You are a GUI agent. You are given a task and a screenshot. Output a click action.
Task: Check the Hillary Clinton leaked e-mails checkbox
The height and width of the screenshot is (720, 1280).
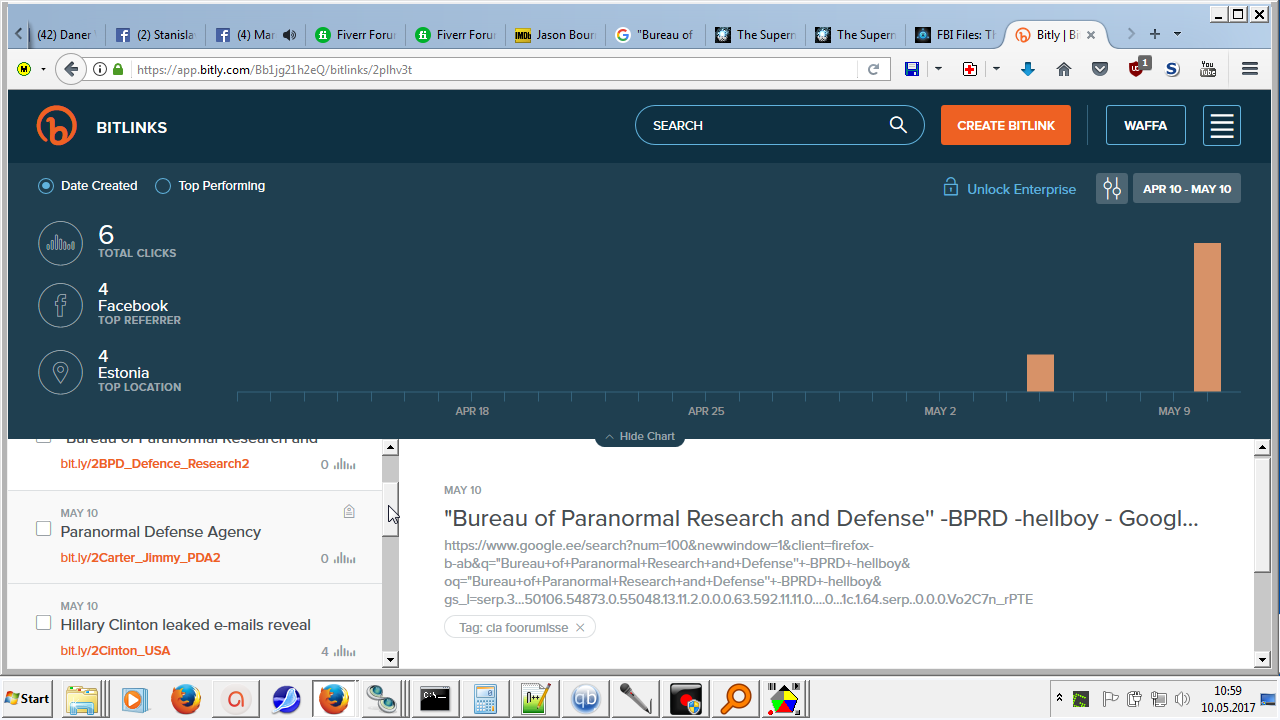(43, 623)
